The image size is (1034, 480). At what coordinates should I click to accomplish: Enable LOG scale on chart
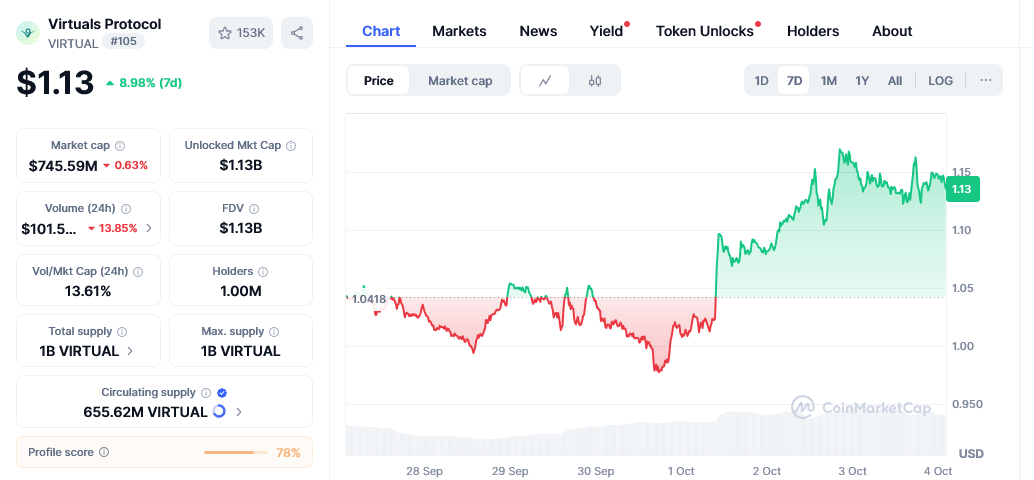coord(940,81)
